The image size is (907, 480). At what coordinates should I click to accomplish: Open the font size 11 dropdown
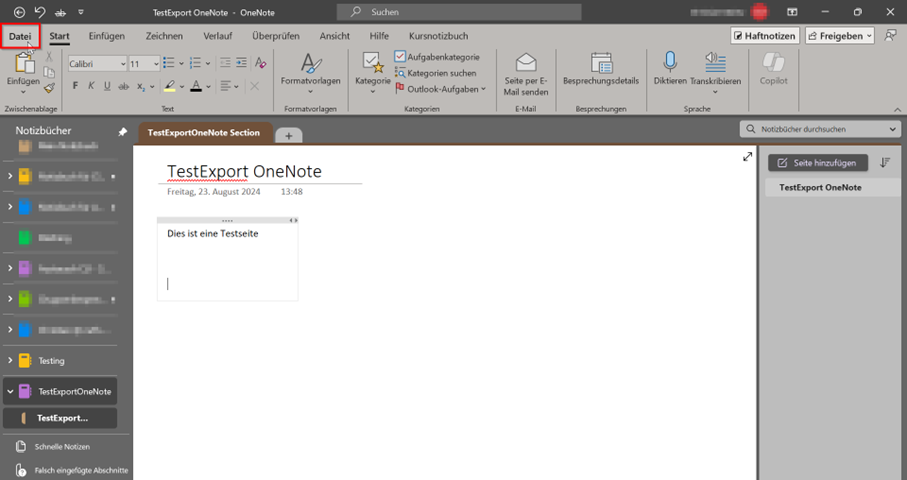[156, 64]
